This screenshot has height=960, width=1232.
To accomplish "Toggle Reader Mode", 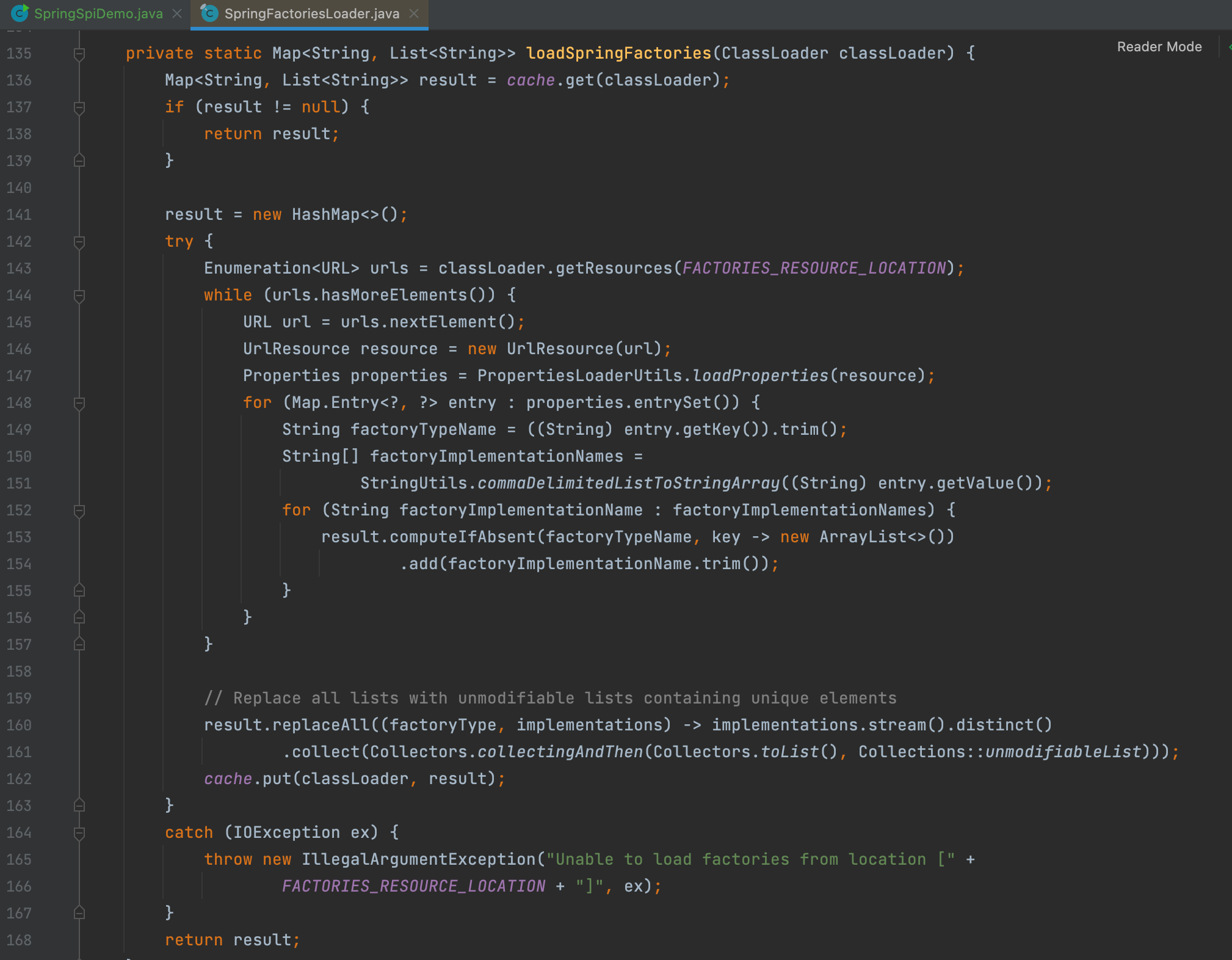I will pyautogui.click(x=1159, y=47).
